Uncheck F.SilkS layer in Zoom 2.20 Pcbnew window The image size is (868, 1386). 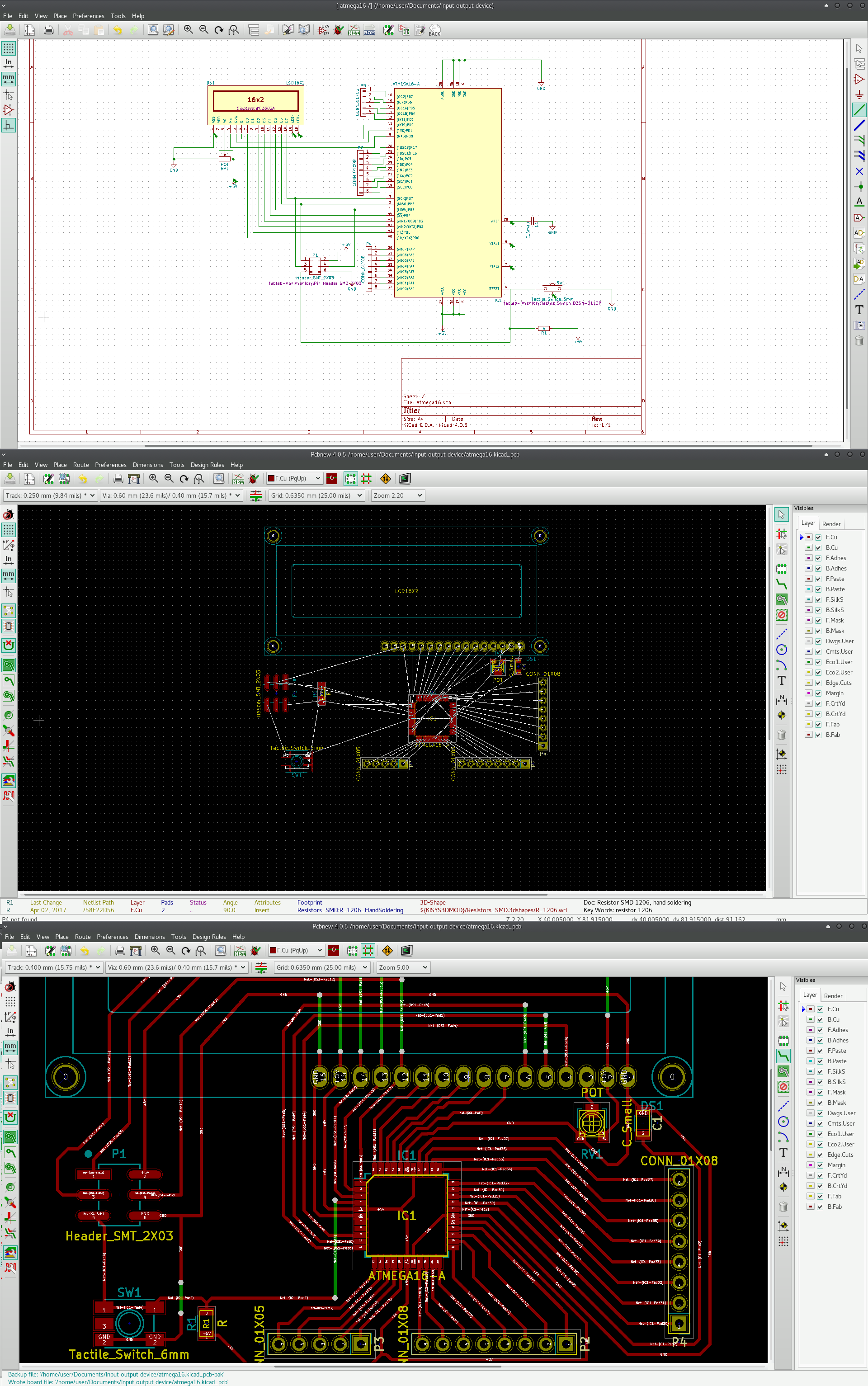pos(818,600)
